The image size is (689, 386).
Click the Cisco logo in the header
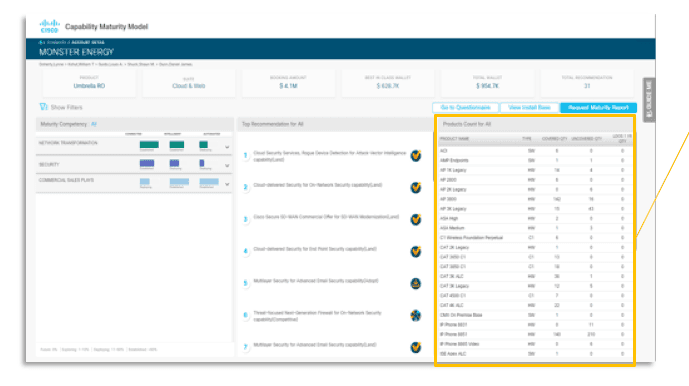pos(49,26)
